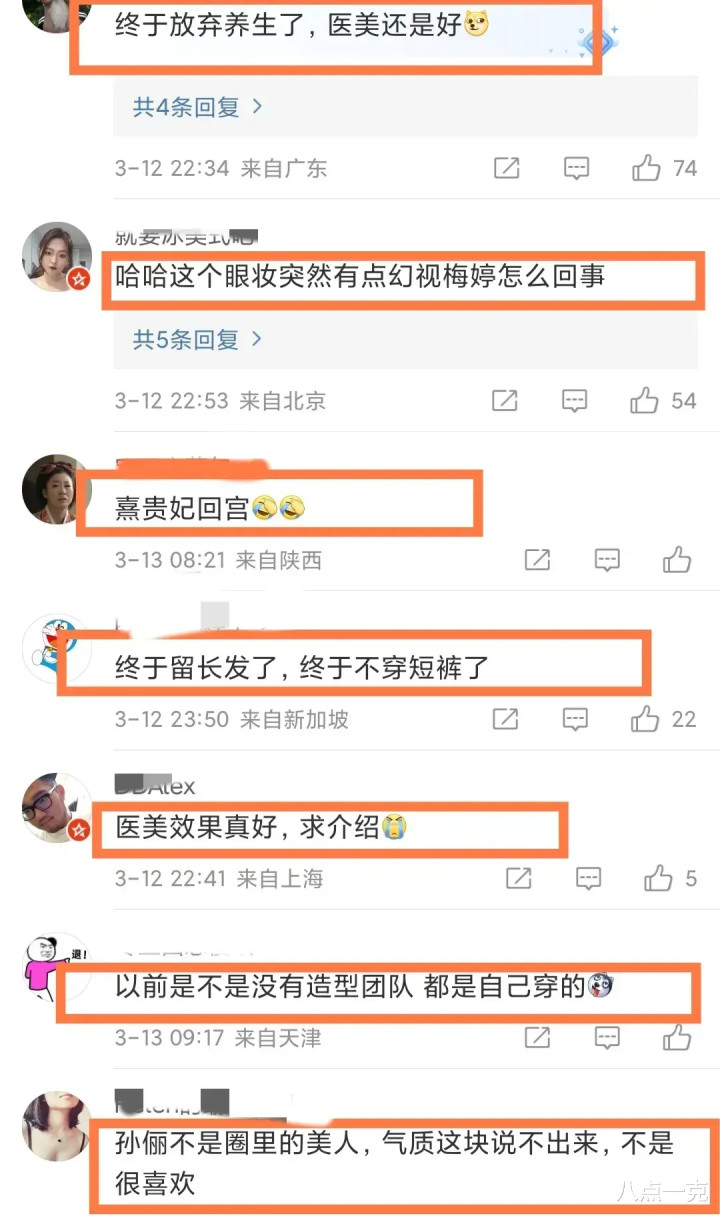The height and width of the screenshot is (1218, 720).
Task: Open the comment 医美效果真好,求介绍
Action: [261, 828]
